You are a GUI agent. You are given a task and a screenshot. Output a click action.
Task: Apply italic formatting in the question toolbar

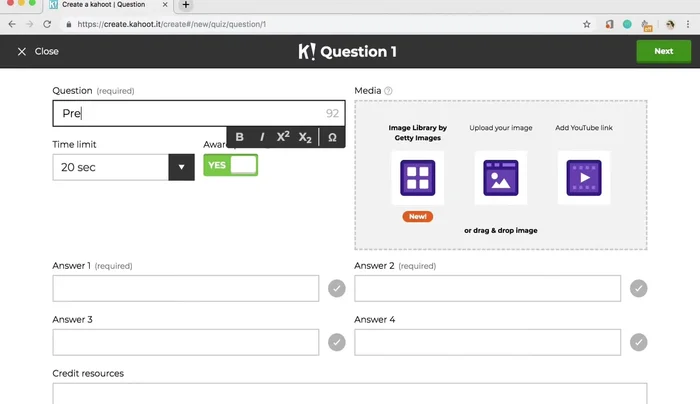click(x=262, y=137)
